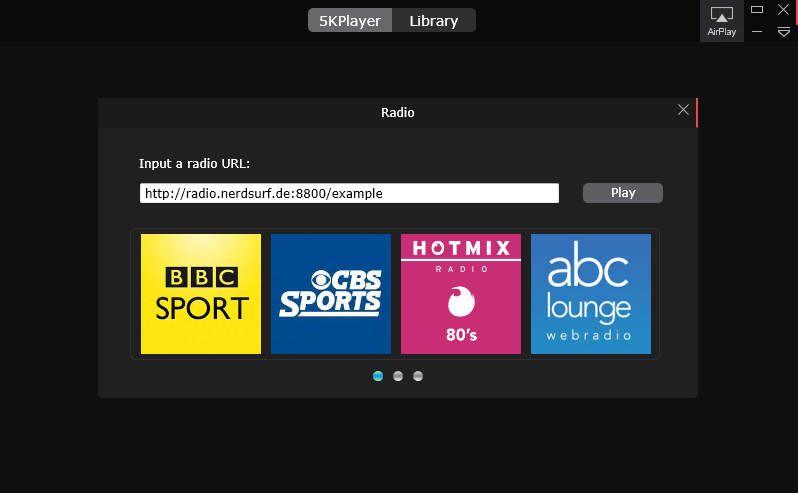798x493 pixels.
Task: Close the Radio dialog
Action: click(x=683, y=109)
